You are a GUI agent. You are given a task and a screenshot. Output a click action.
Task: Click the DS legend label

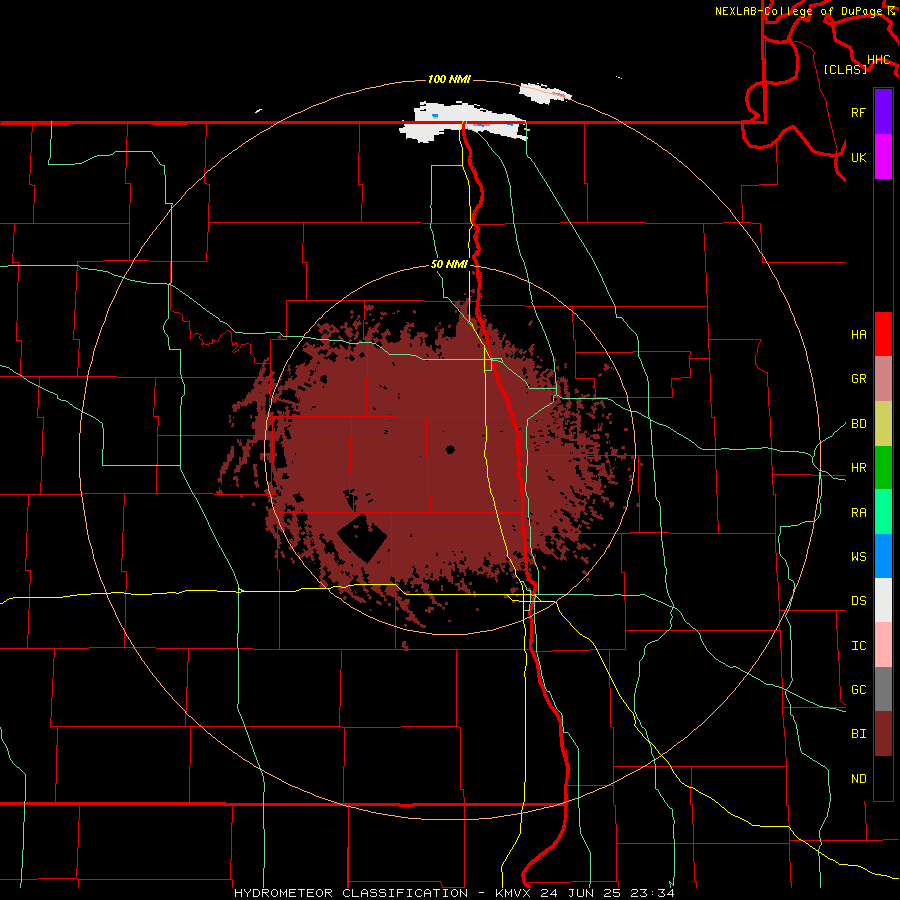click(x=858, y=601)
